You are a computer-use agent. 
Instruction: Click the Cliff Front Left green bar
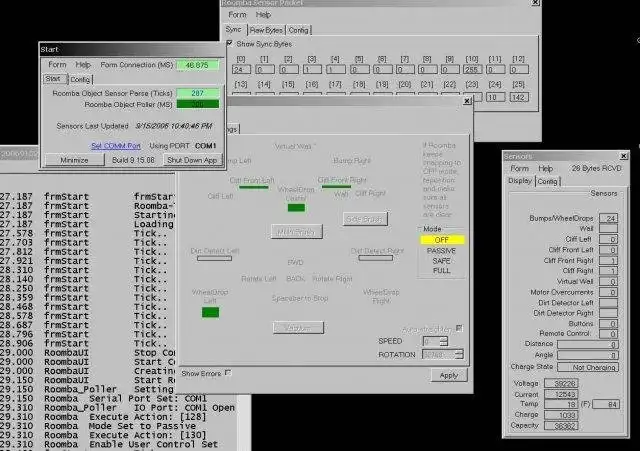tap(254, 187)
